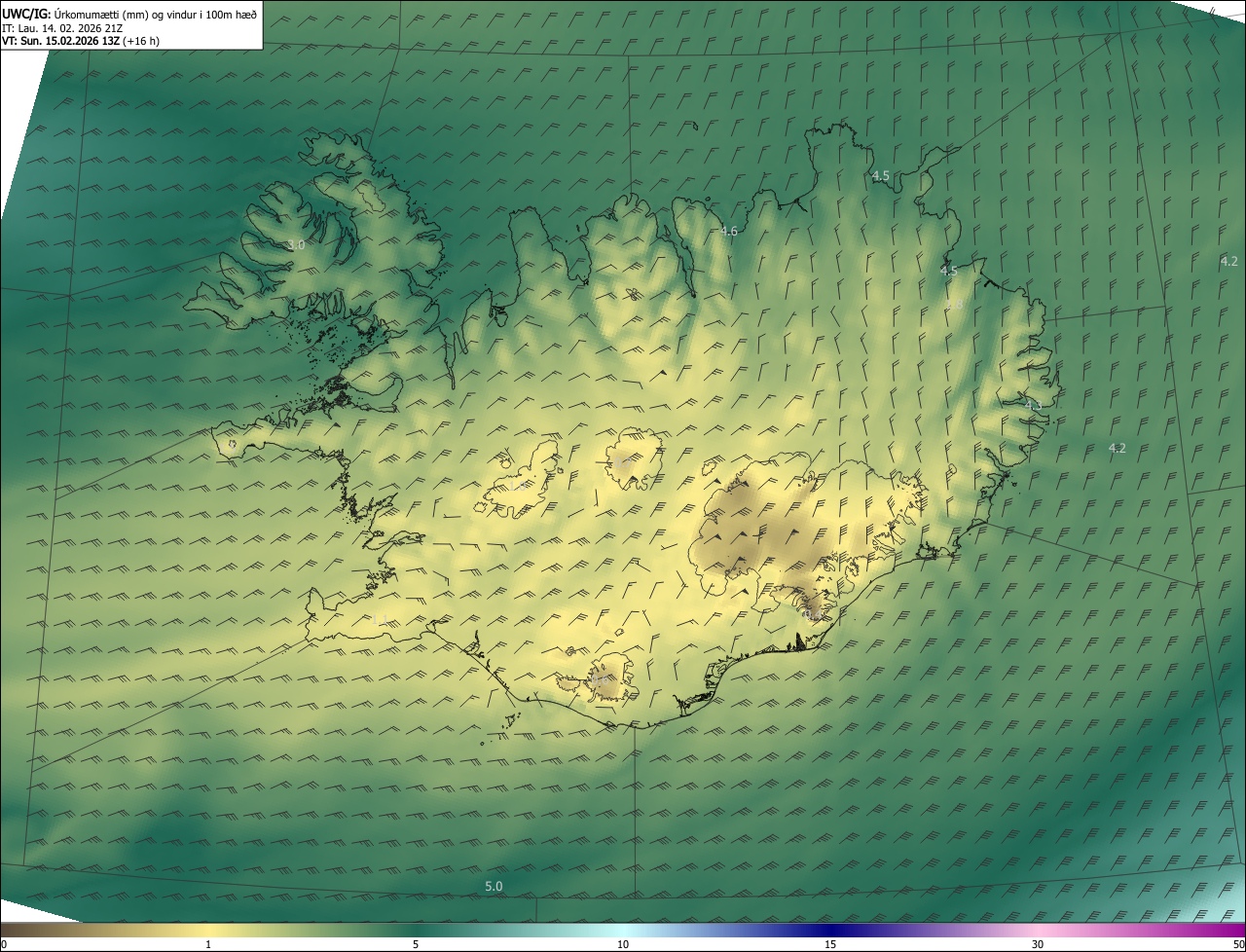Click the colorbar tick label 30
This screenshot has width=1246, height=952.
click(x=1038, y=945)
